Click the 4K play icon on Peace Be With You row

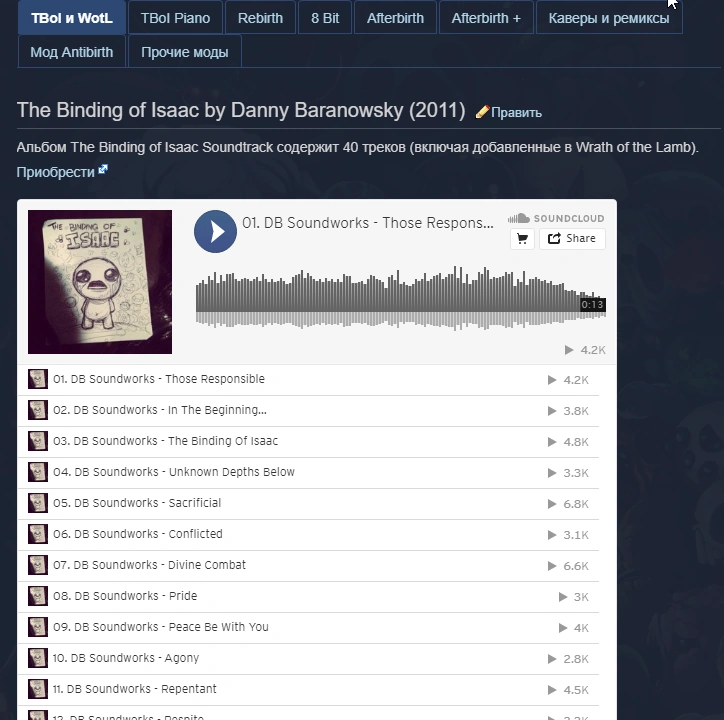pos(563,628)
